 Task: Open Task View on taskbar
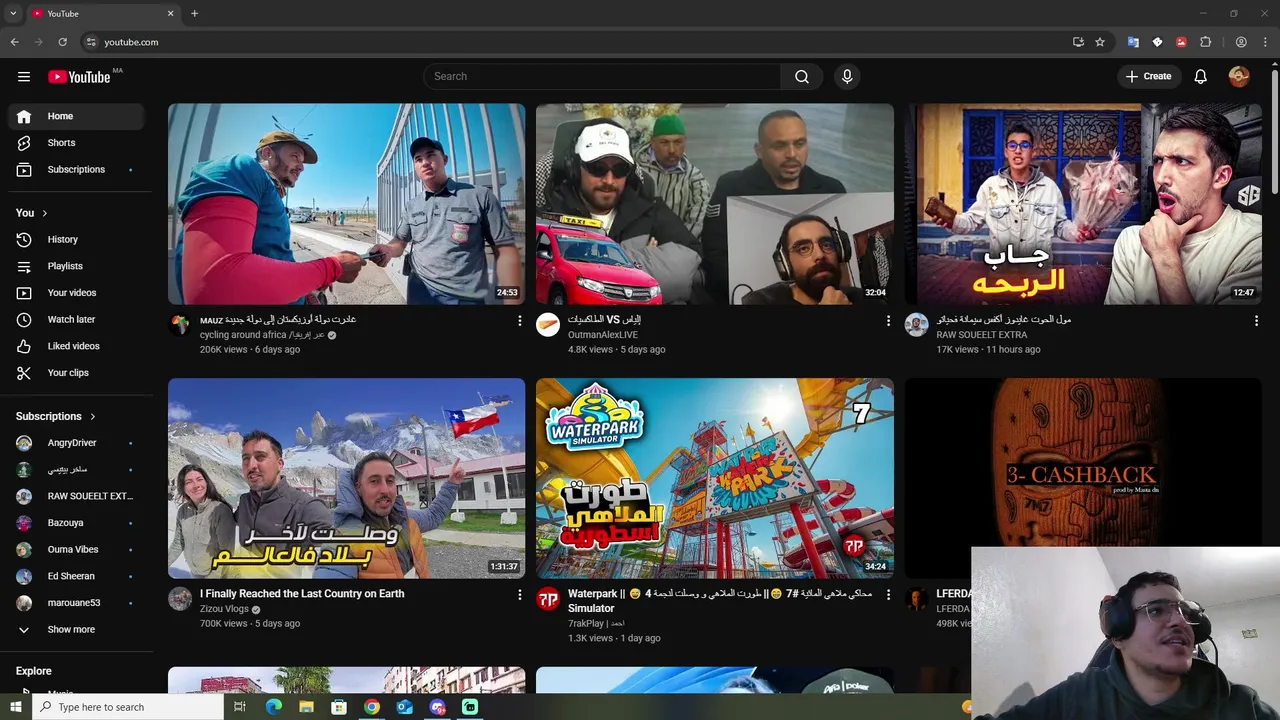point(239,707)
